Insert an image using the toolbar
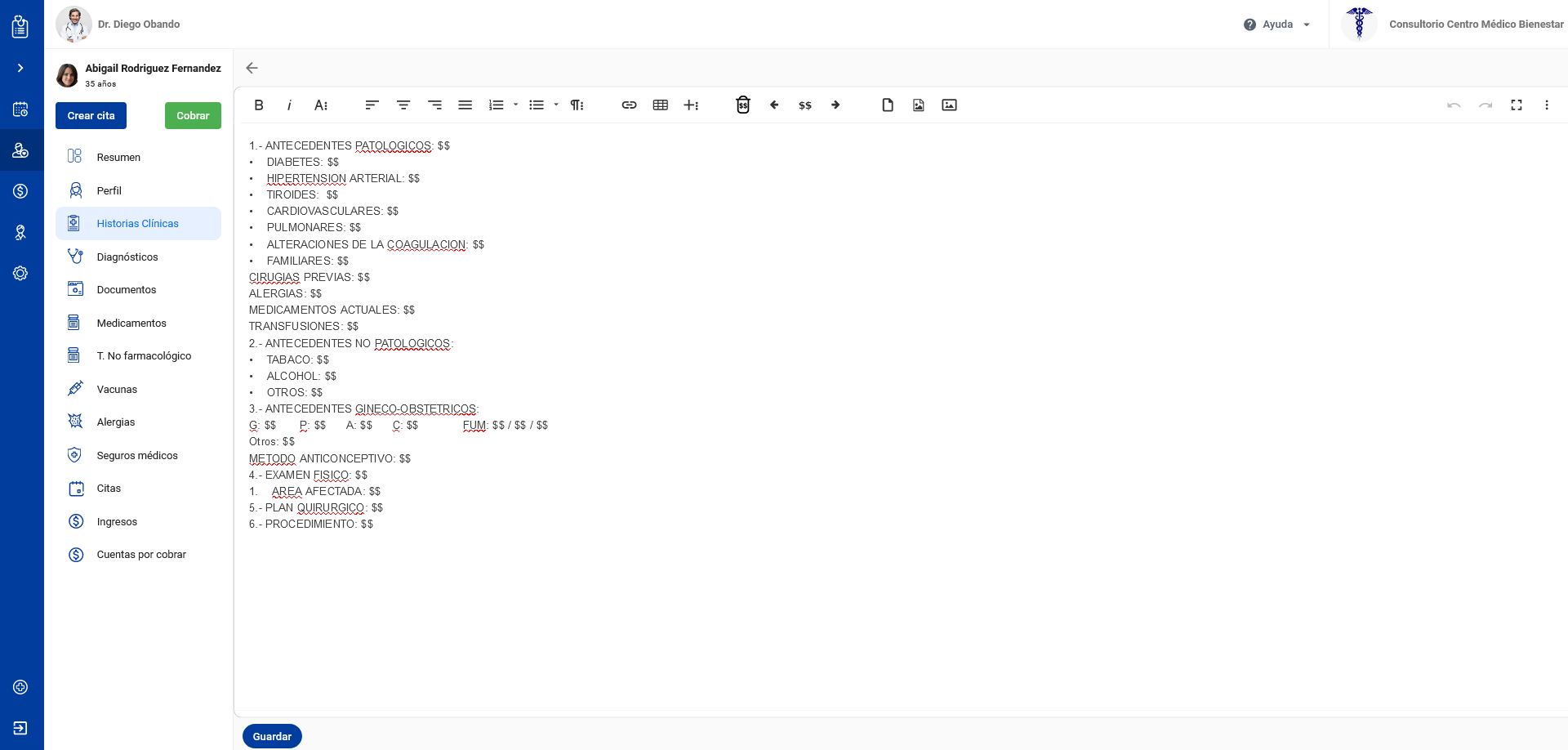Viewport: 1568px width, 750px height. point(949,105)
